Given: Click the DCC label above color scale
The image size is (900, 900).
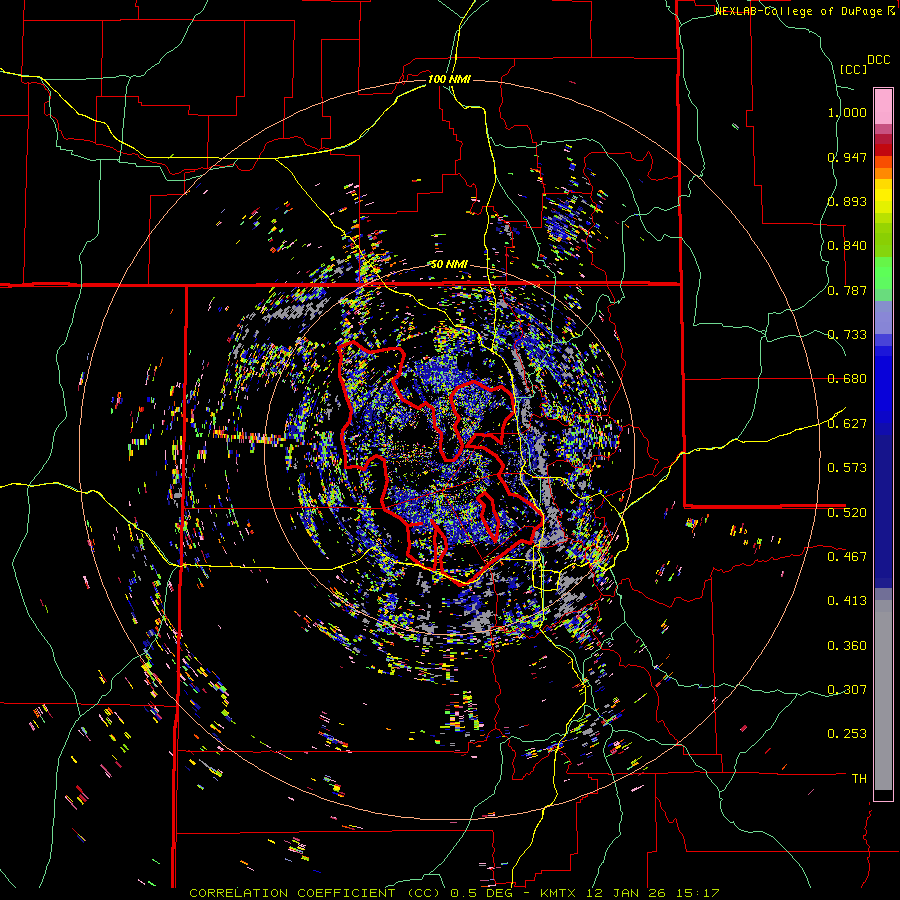Looking at the screenshot, I should [x=878, y=60].
